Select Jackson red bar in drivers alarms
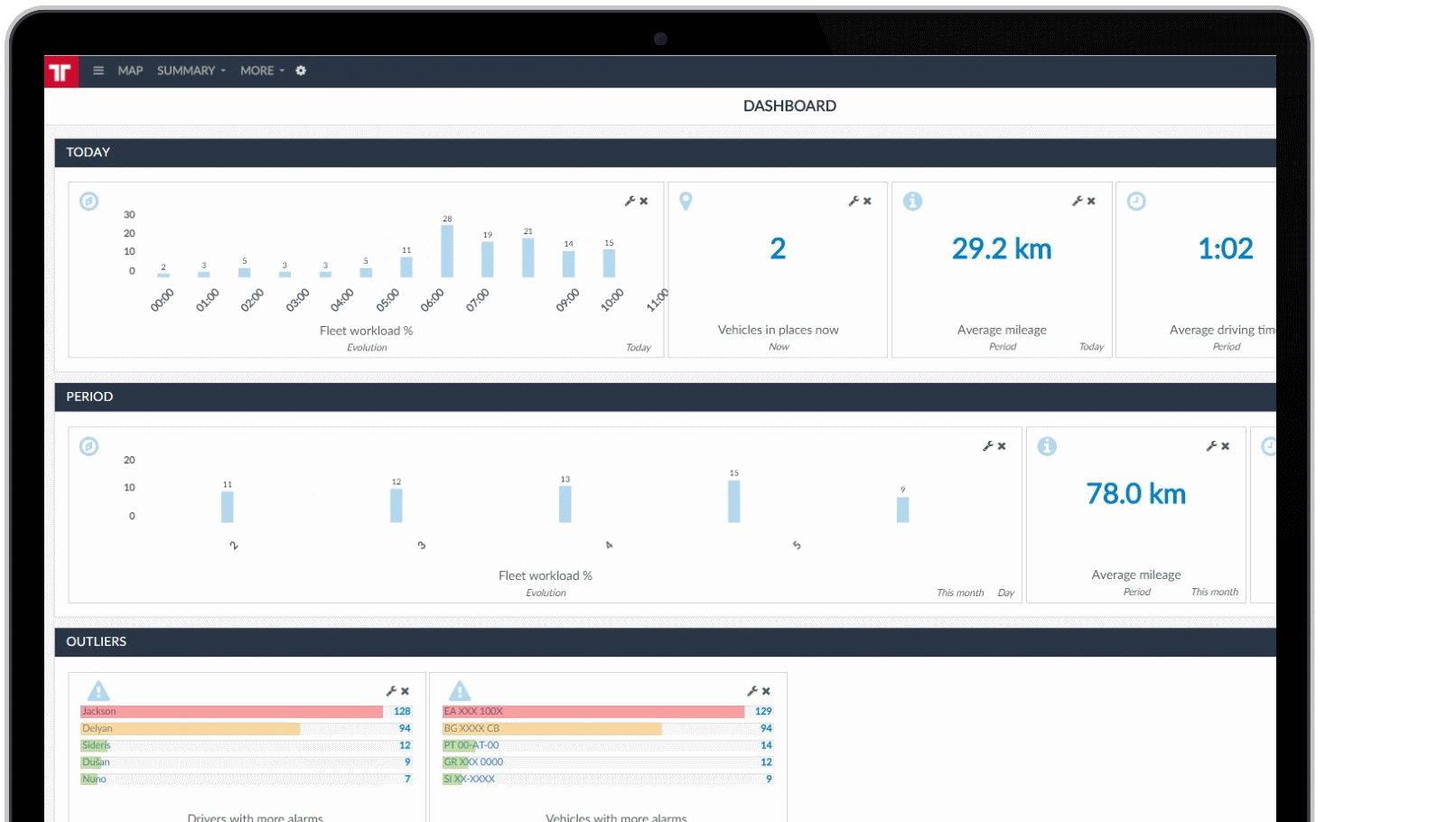Viewport: 1456px width, 822px height. [231, 712]
